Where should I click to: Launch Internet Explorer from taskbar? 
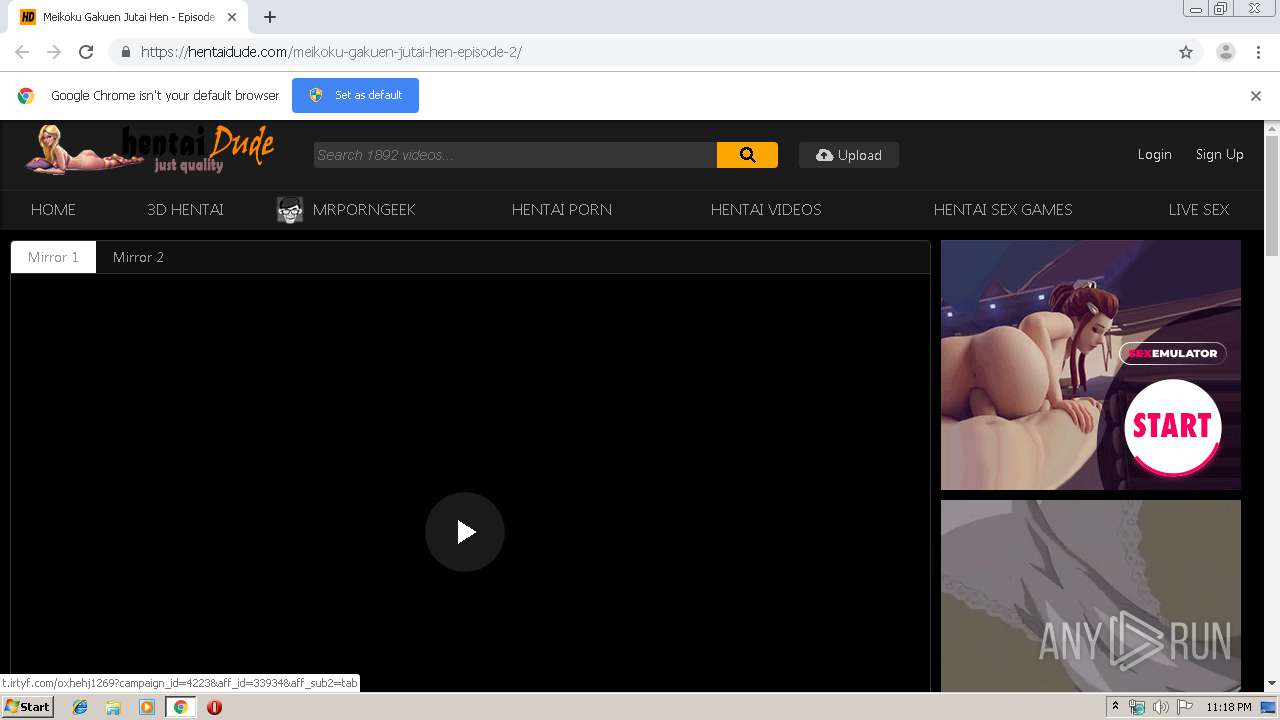pyautogui.click(x=80, y=707)
